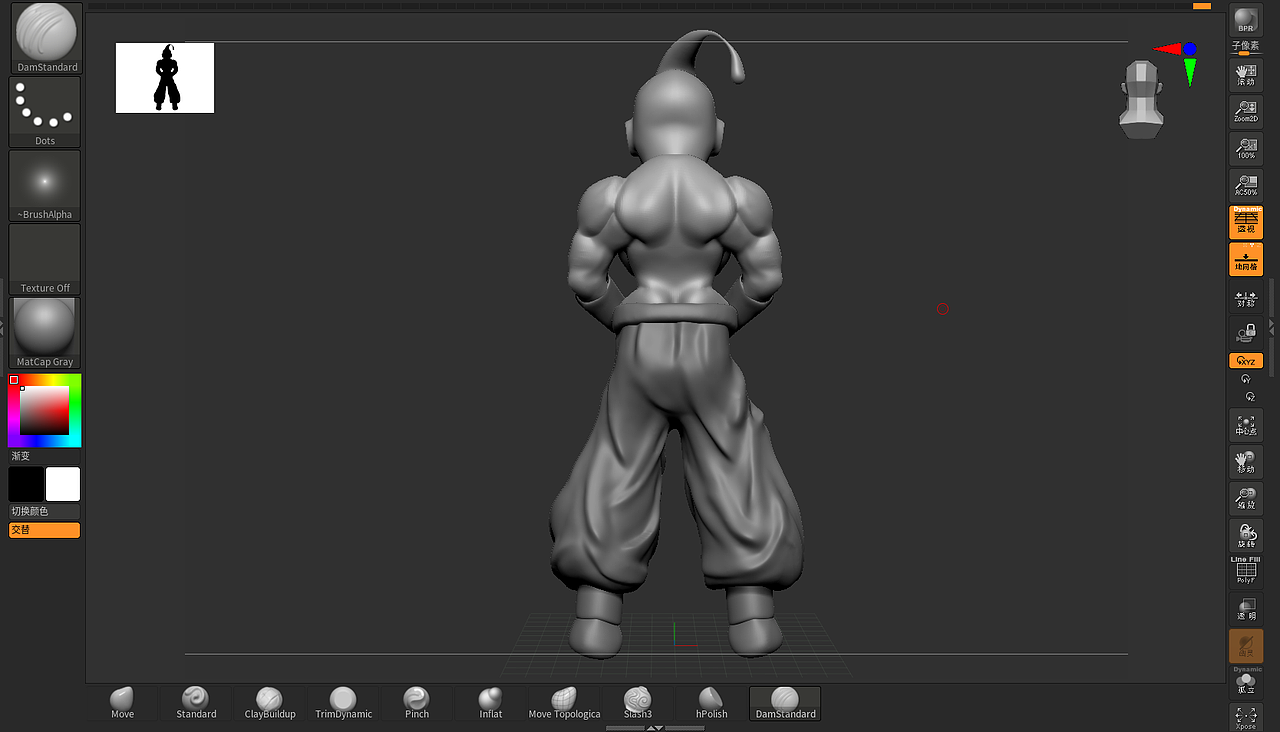Click the 渐变 gradient button
Screen dimensions: 1280x732
coord(45,456)
